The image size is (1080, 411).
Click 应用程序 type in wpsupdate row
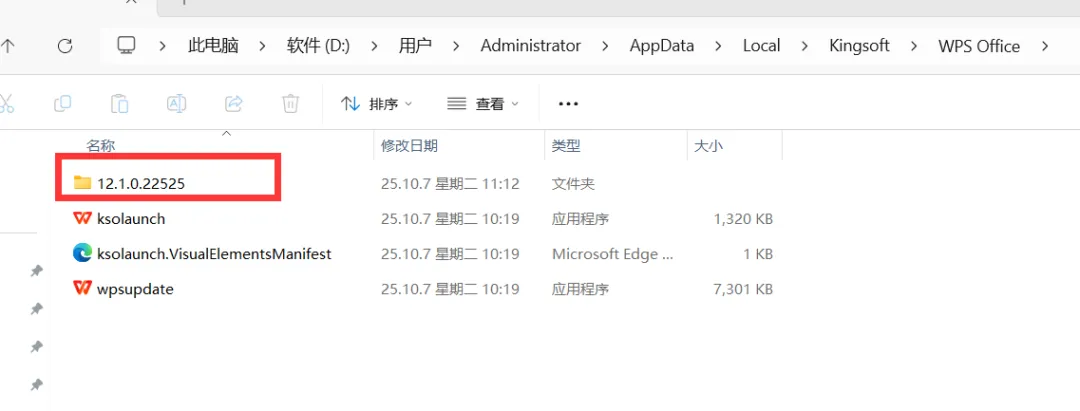[581, 289]
